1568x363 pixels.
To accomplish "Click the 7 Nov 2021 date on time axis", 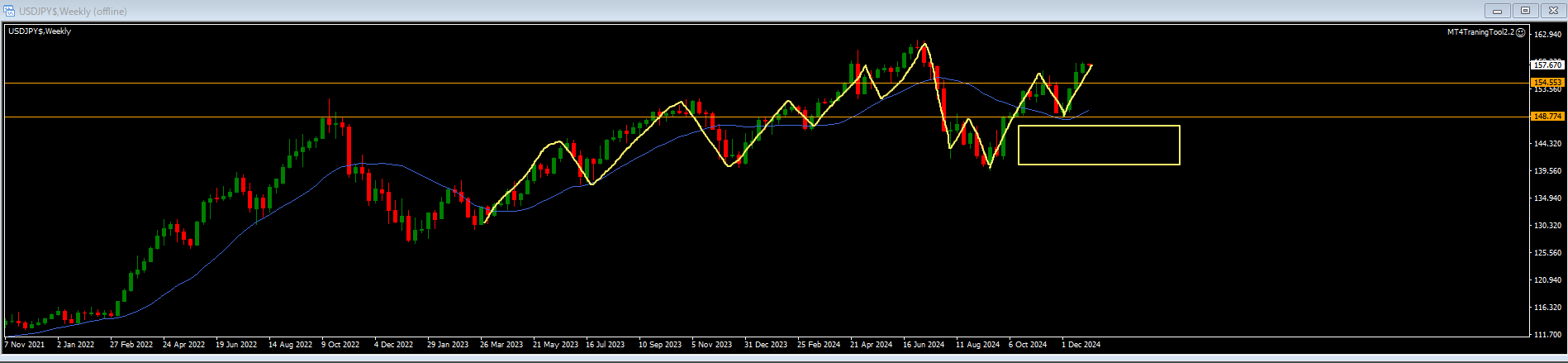I will 25,345.
